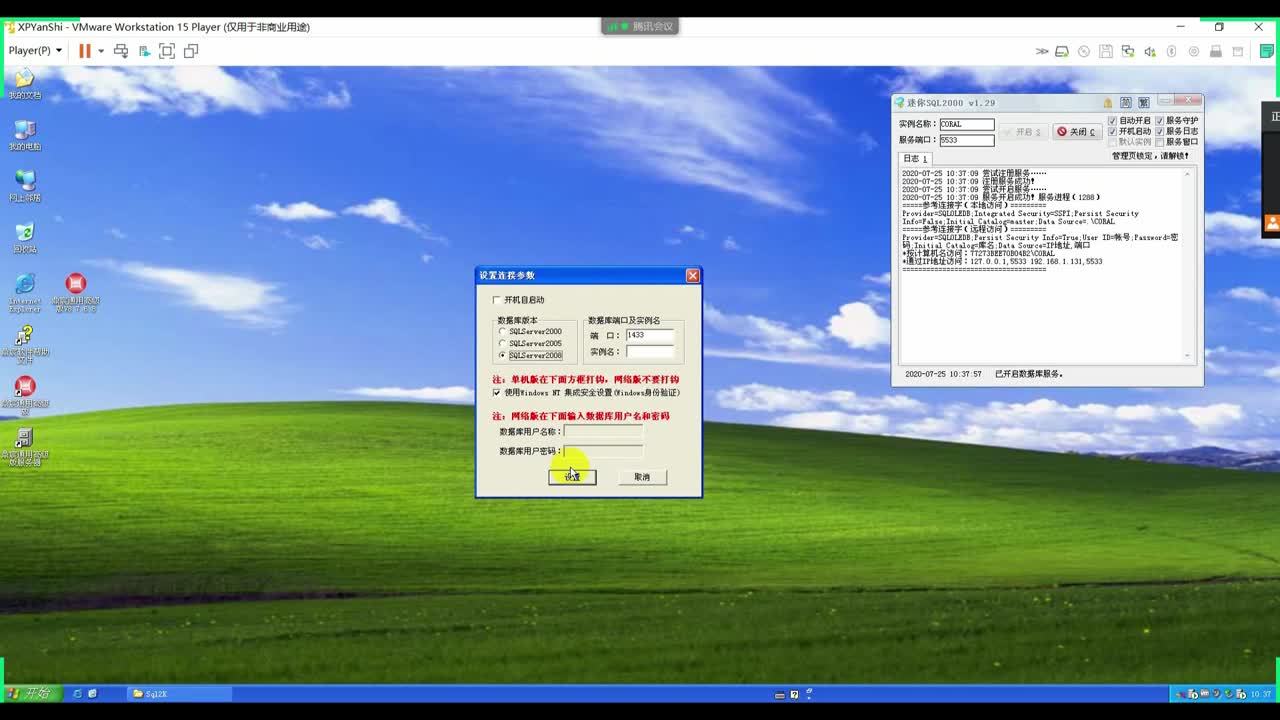This screenshot has width=1280, height=720.
Task: Click the show desktop quick launch icon
Action: coord(92,693)
